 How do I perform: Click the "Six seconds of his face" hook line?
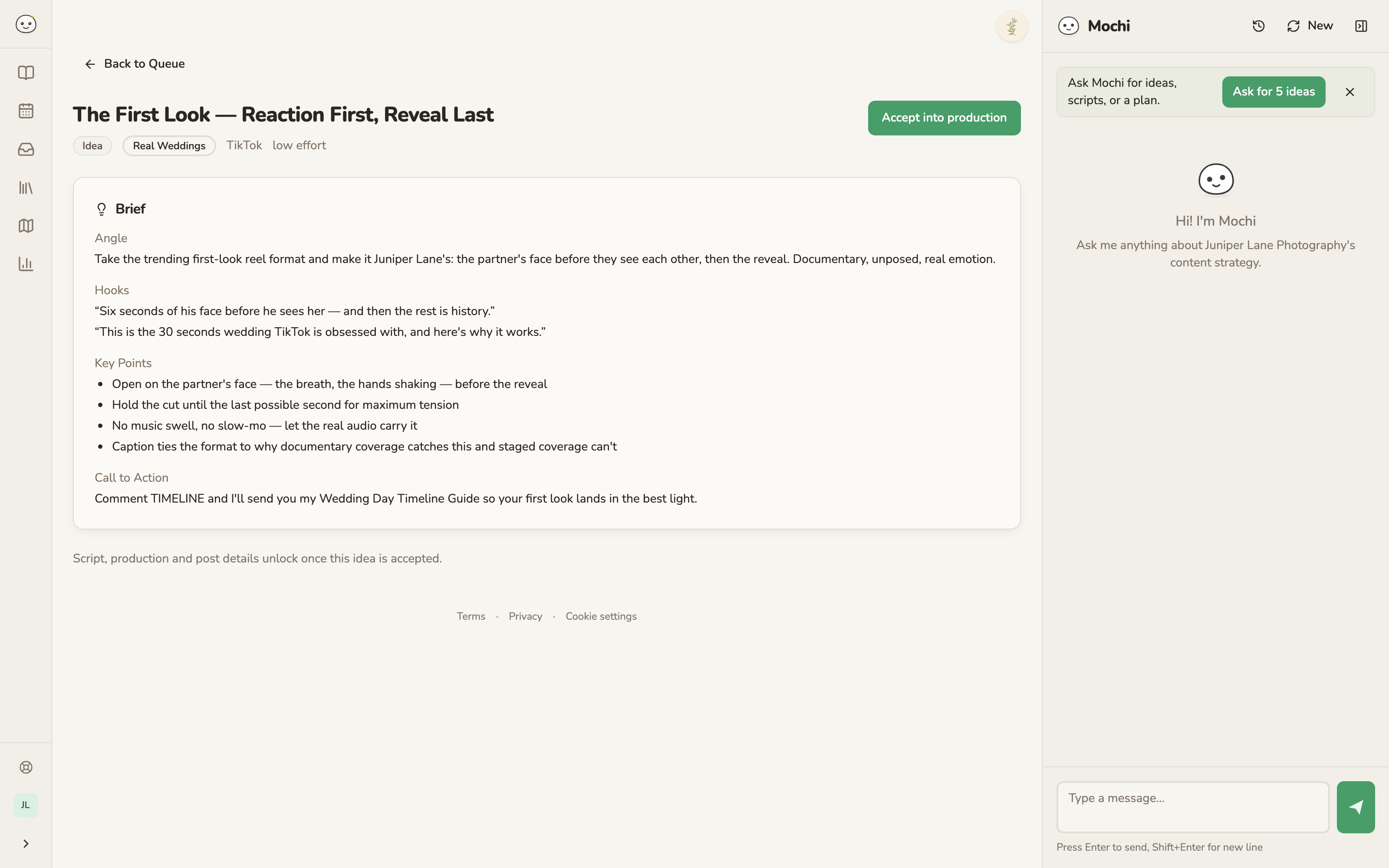[x=294, y=311]
